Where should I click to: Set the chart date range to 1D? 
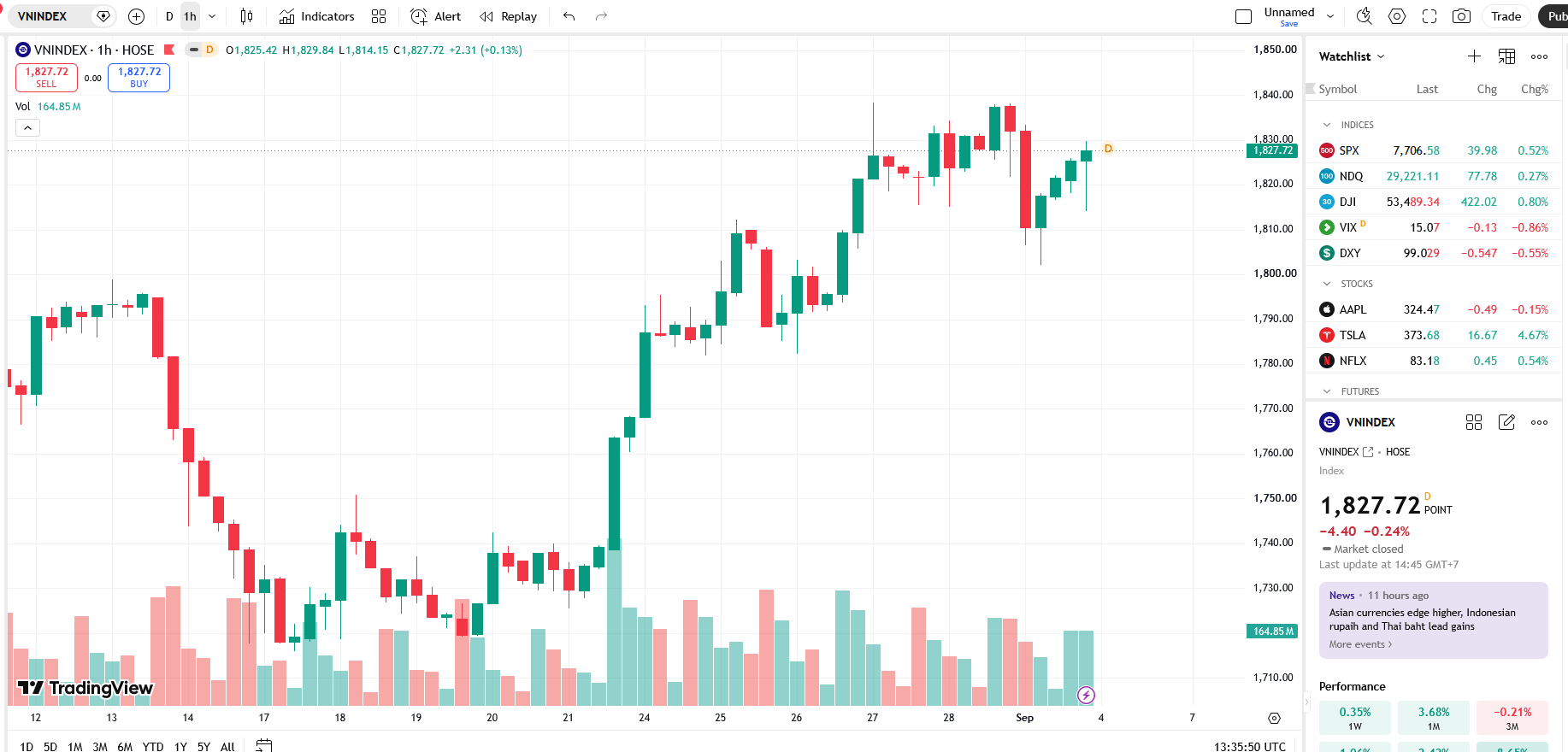27,746
